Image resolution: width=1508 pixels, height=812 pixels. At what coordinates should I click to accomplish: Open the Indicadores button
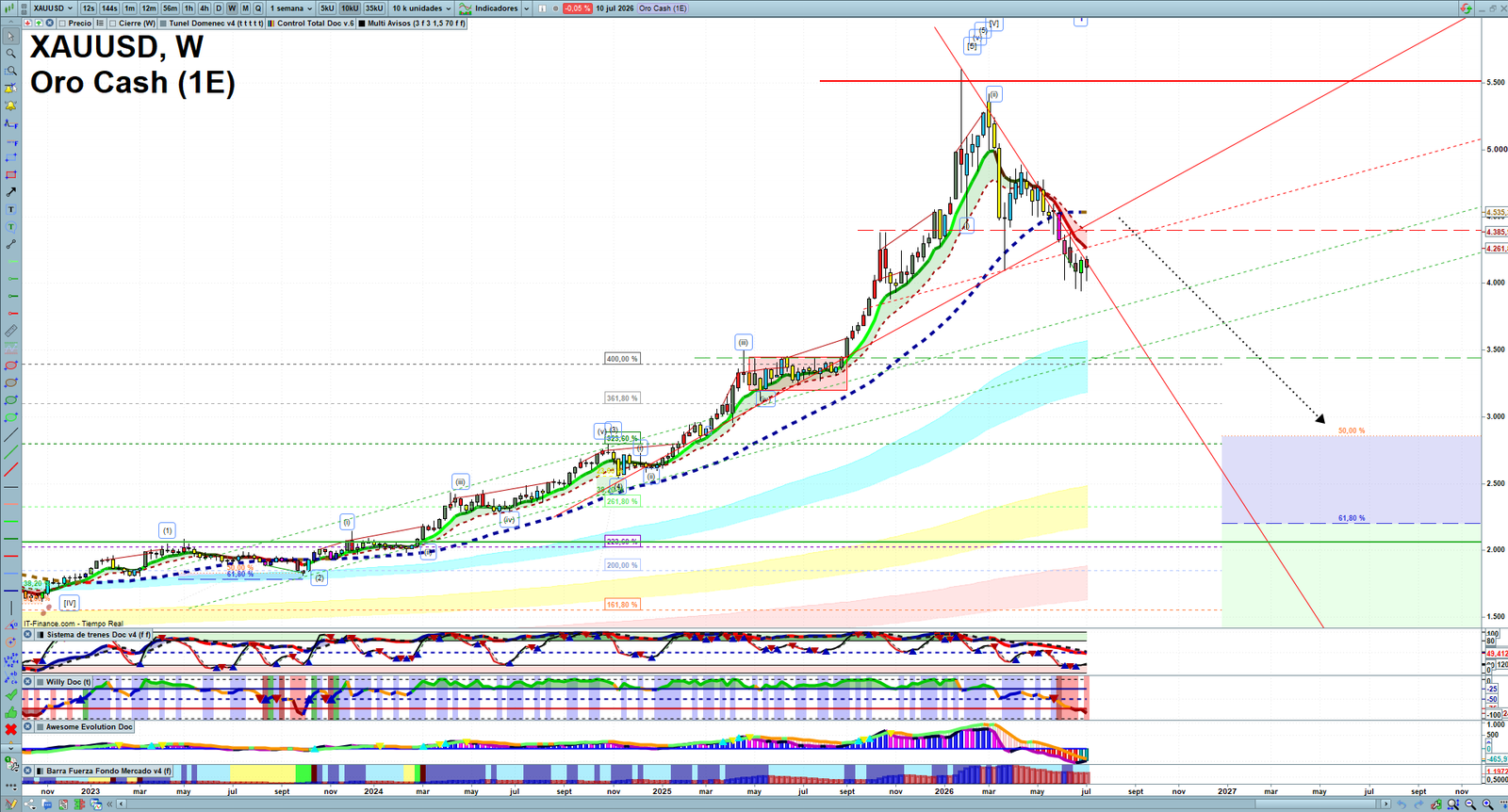[x=488, y=8]
